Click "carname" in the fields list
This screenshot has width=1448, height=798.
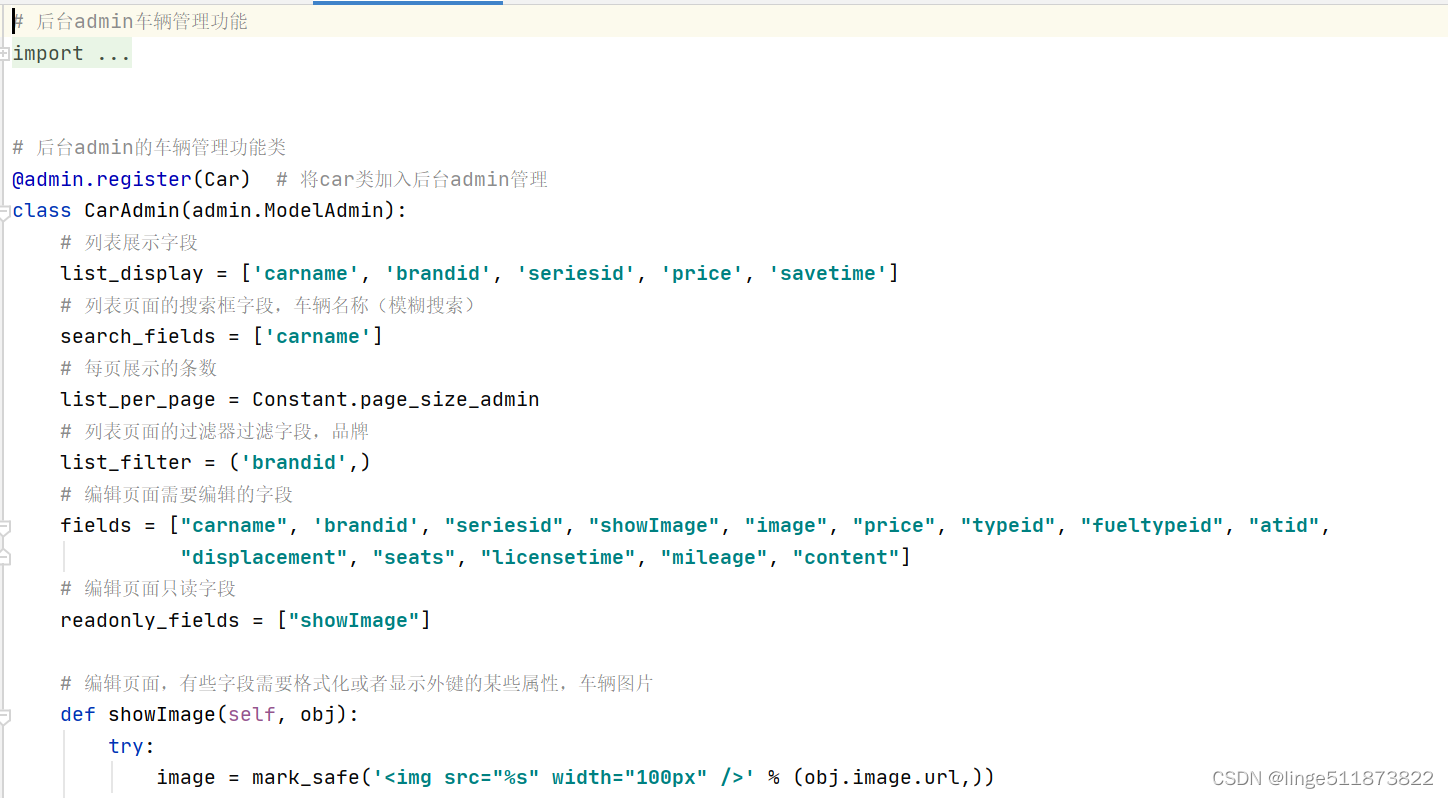[x=234, y=526]
